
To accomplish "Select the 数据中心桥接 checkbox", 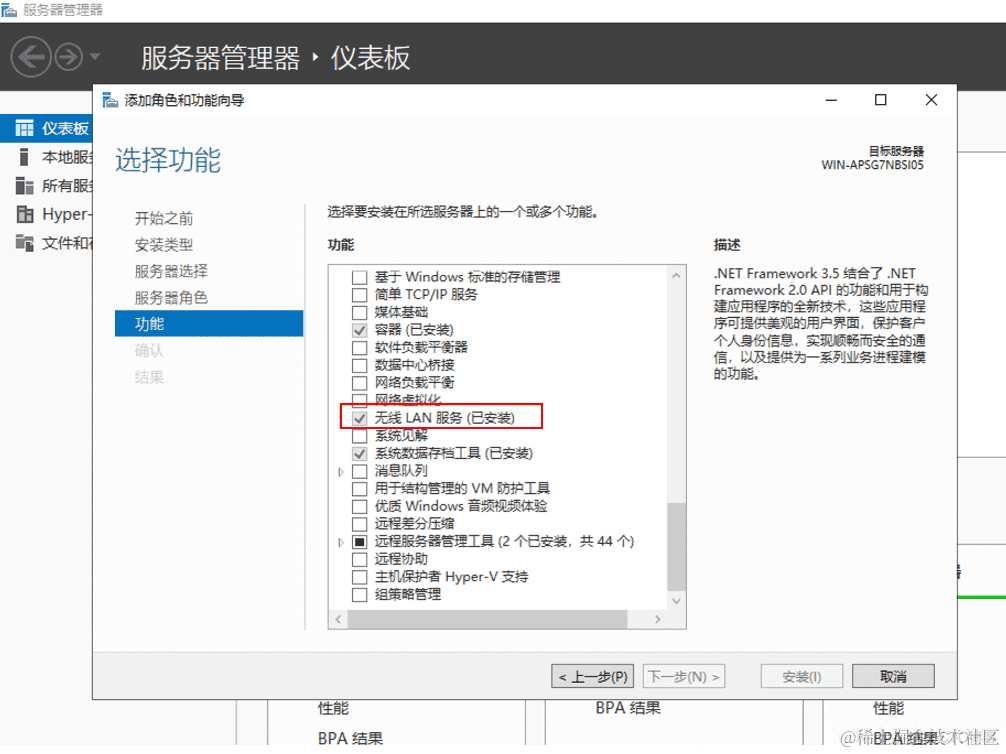I will pos(360,366).
